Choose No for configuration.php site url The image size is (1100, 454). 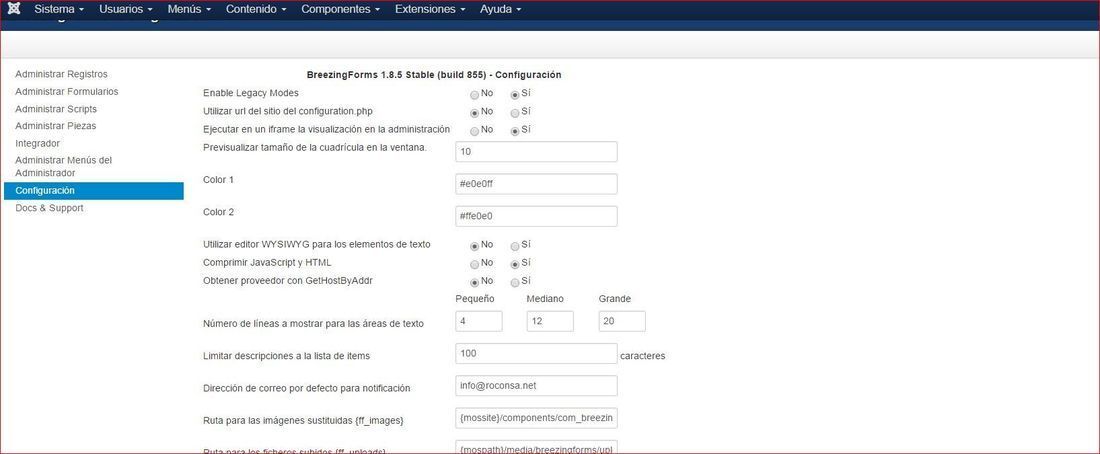(475, 112)
